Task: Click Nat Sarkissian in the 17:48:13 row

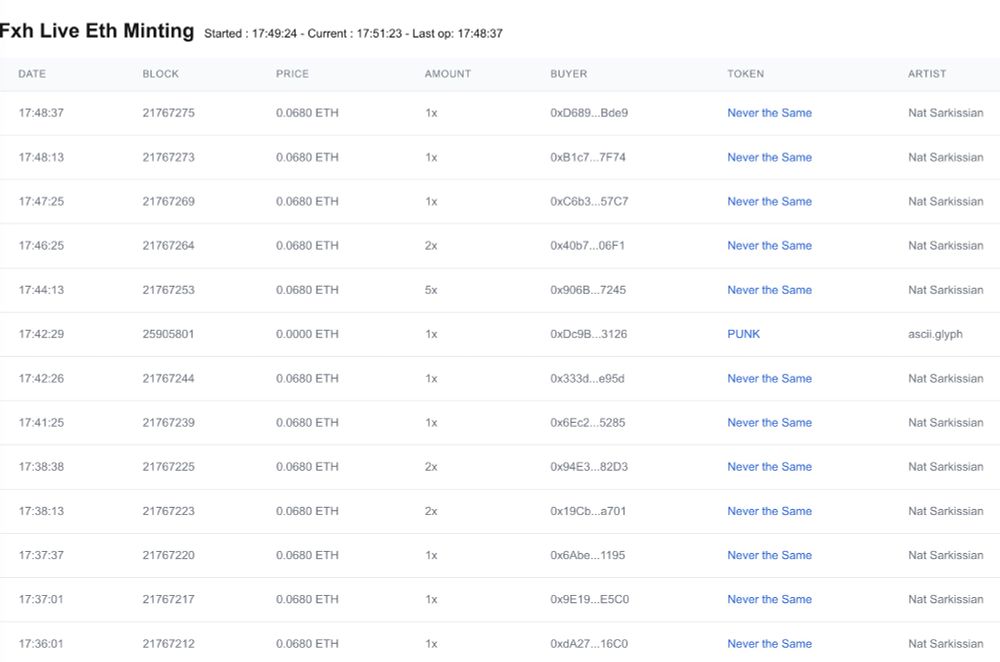Action: [945, 157]
